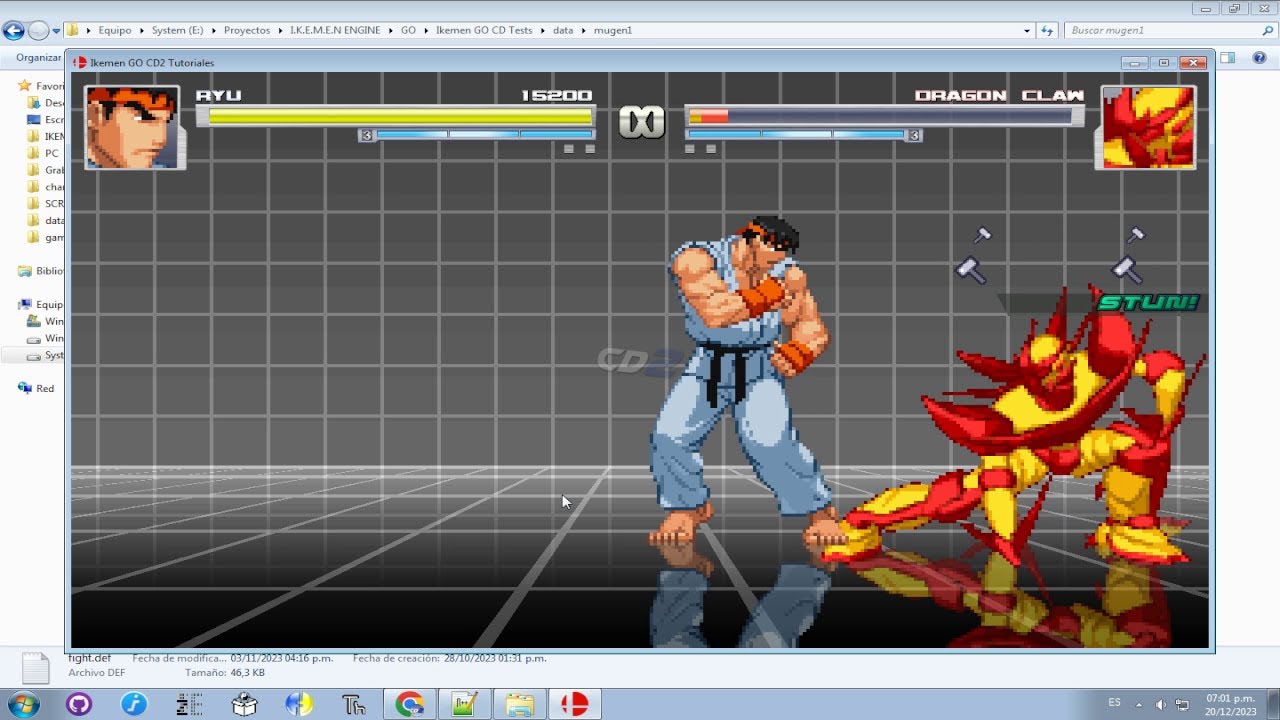Click the Ikemen GO window title icon
1280x720 pixels.
(x=80, y=63)
